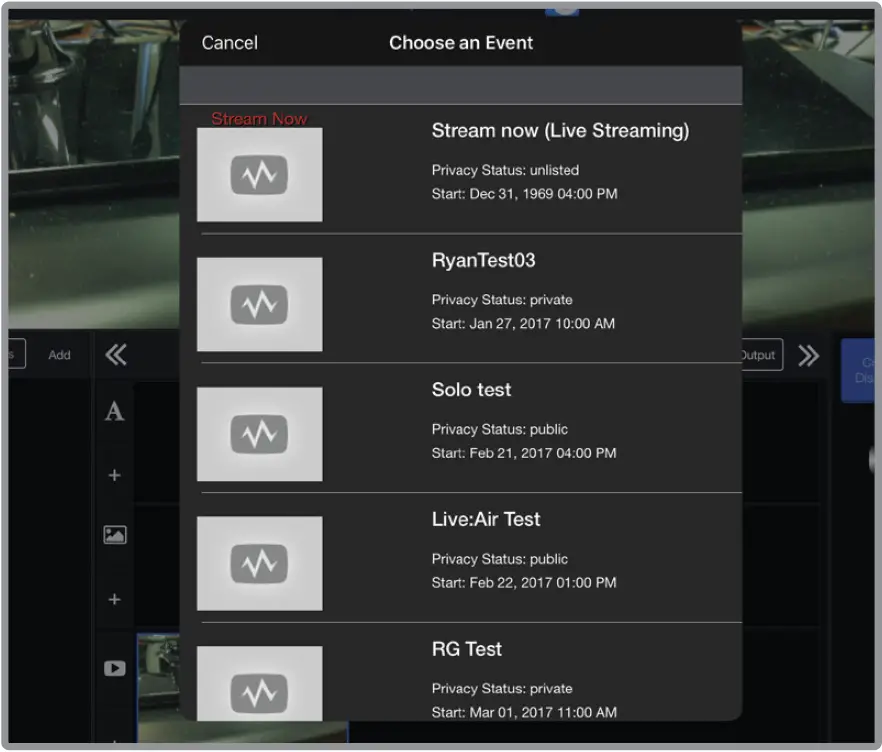This screenshot has width=882, height=752.
Task: Cancel the Choose an Event dialog
Action: coord(229,42)
